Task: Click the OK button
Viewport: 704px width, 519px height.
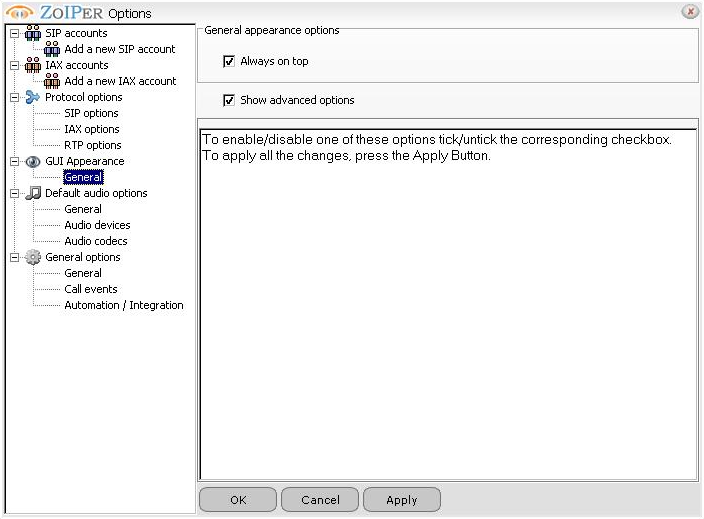Action: pos(238,500)
